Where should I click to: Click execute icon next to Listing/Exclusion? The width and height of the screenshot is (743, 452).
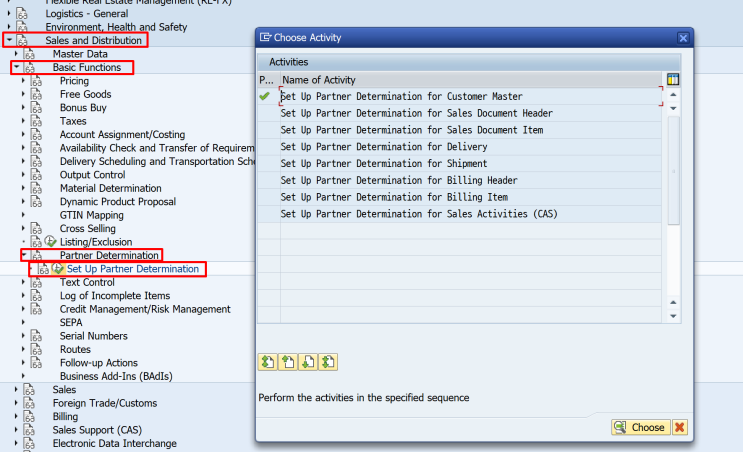[x=50, y=242]
